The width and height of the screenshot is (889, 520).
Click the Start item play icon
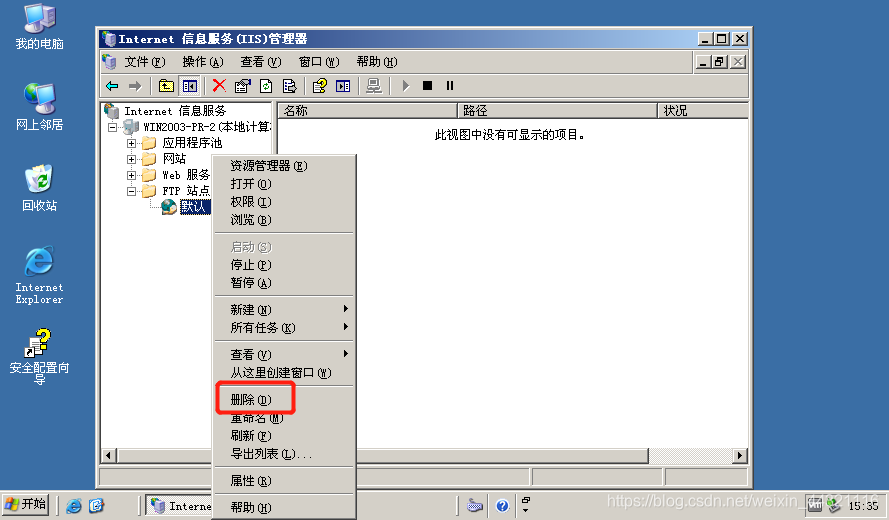pos(405,86)
